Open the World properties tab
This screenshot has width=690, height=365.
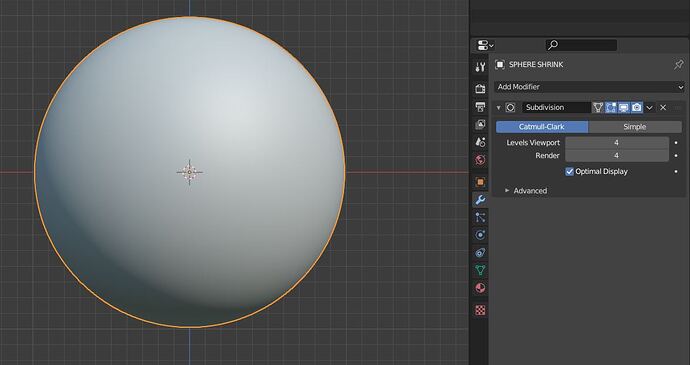(x=480, y=159)
